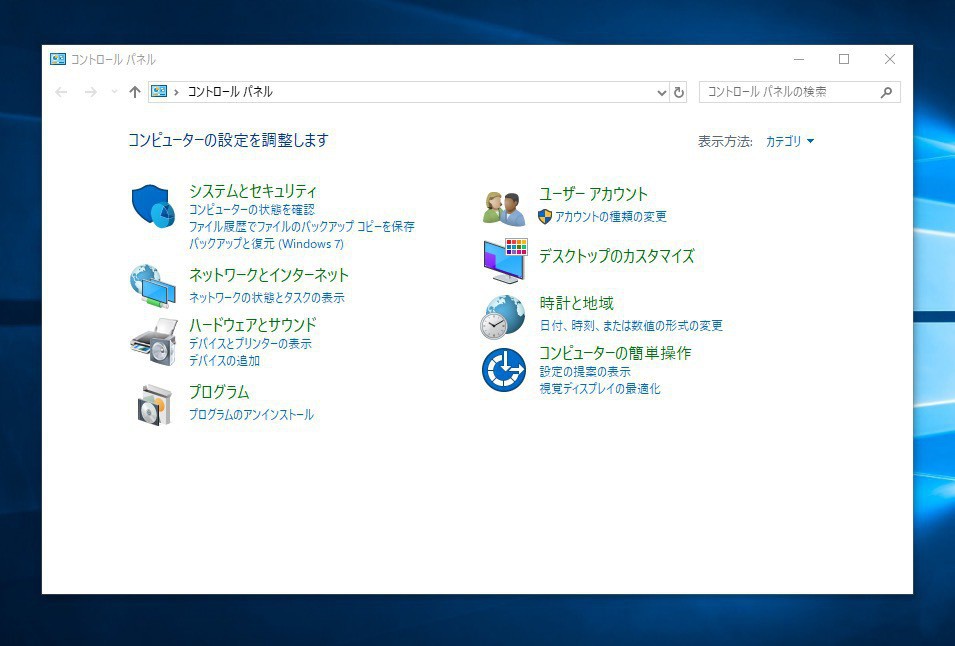
Task: Go up one level with up arrow
Action: [135, 92]
